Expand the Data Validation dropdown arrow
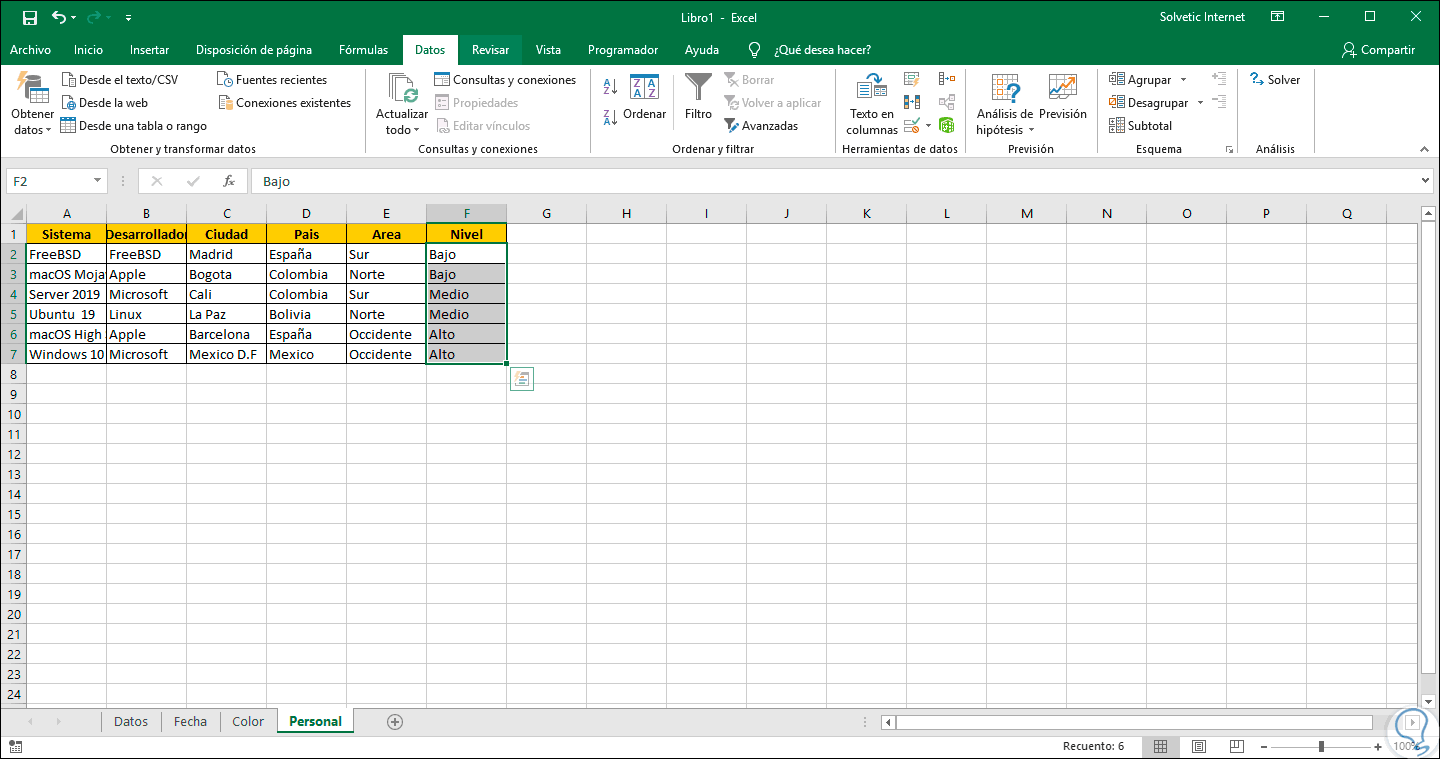This screenshot has height=759, width=1440. (x=927, y=126)
